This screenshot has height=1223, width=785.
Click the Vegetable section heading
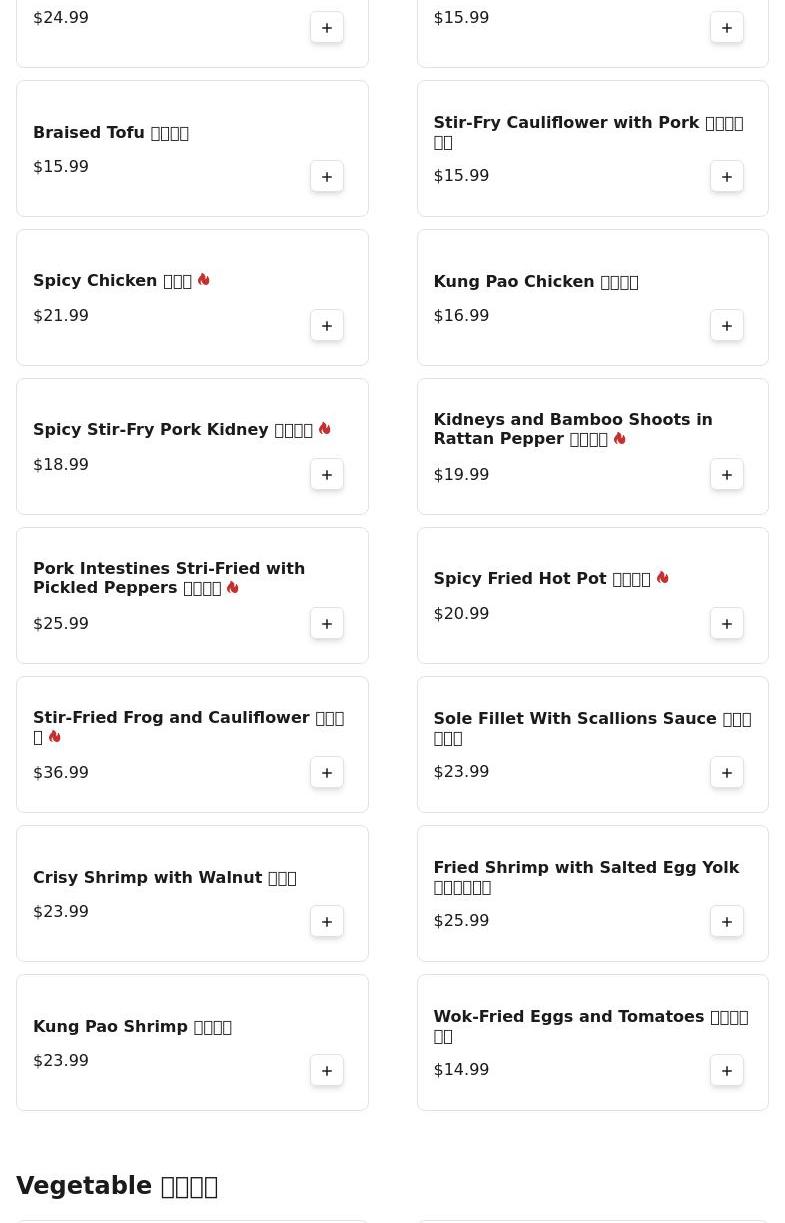point(117,1186)
